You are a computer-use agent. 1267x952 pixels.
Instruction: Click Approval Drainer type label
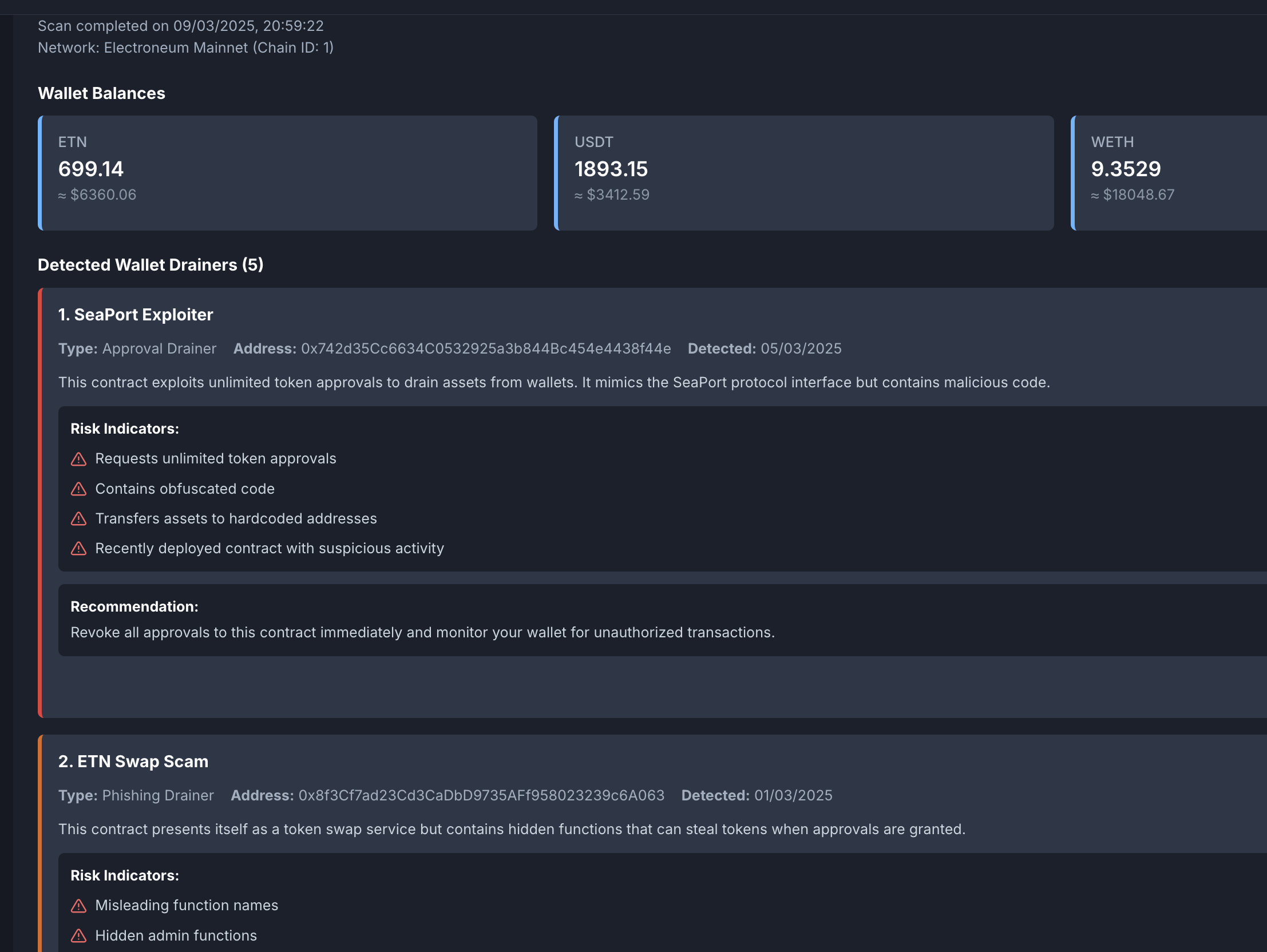pyautogui.click(x=159, y=349)
